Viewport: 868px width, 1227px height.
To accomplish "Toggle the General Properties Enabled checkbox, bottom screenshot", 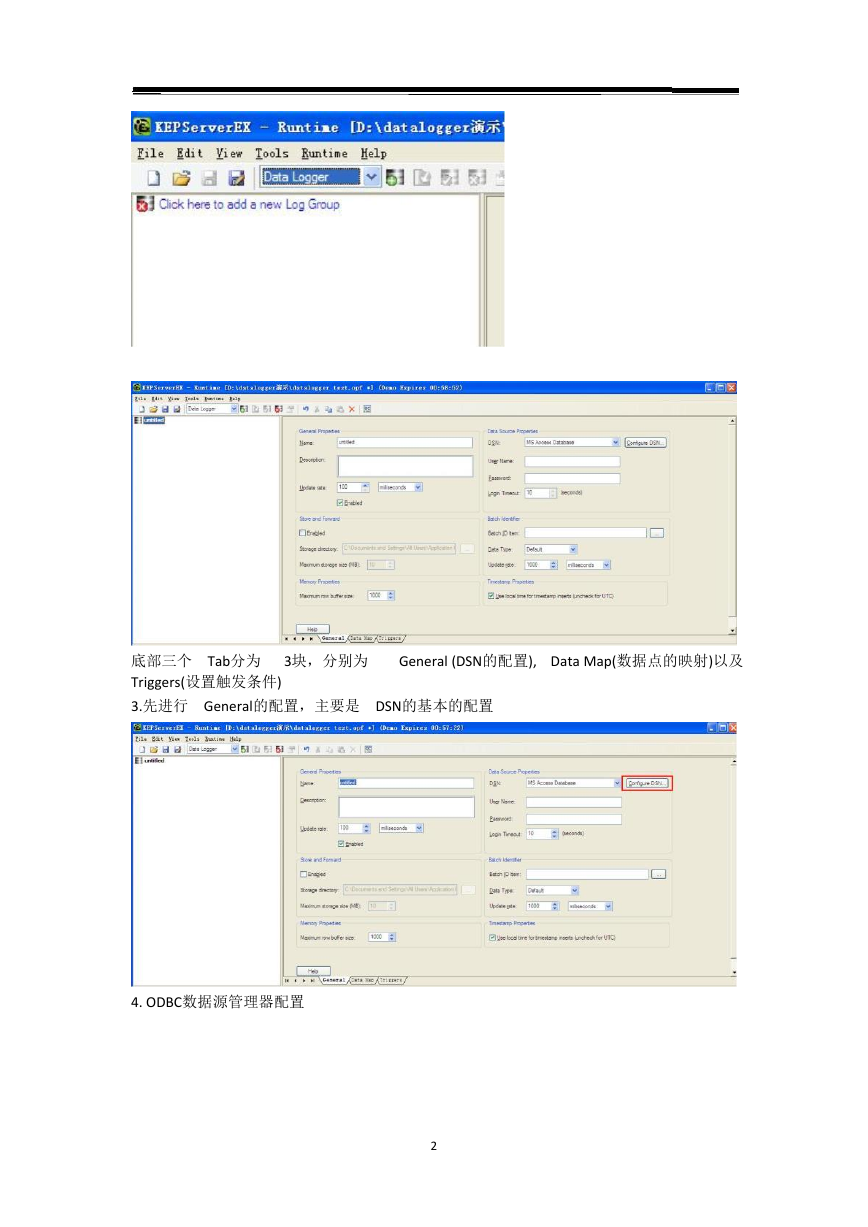I will click(342, 844).
